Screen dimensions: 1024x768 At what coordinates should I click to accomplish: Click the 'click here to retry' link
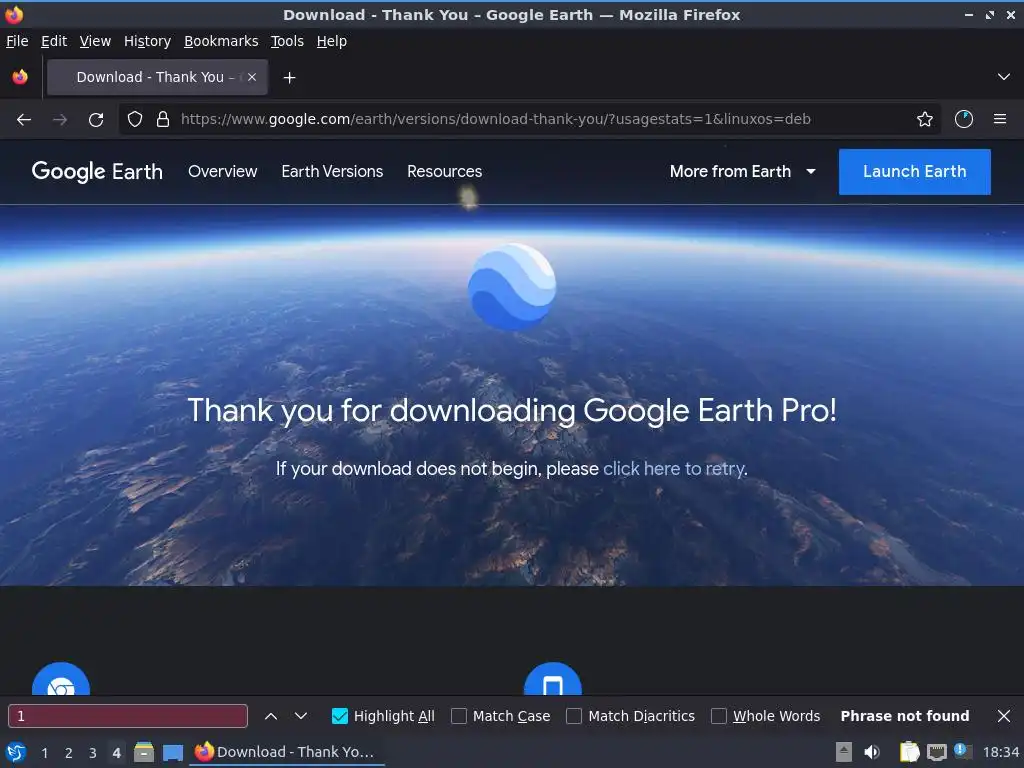coord(674,469)
